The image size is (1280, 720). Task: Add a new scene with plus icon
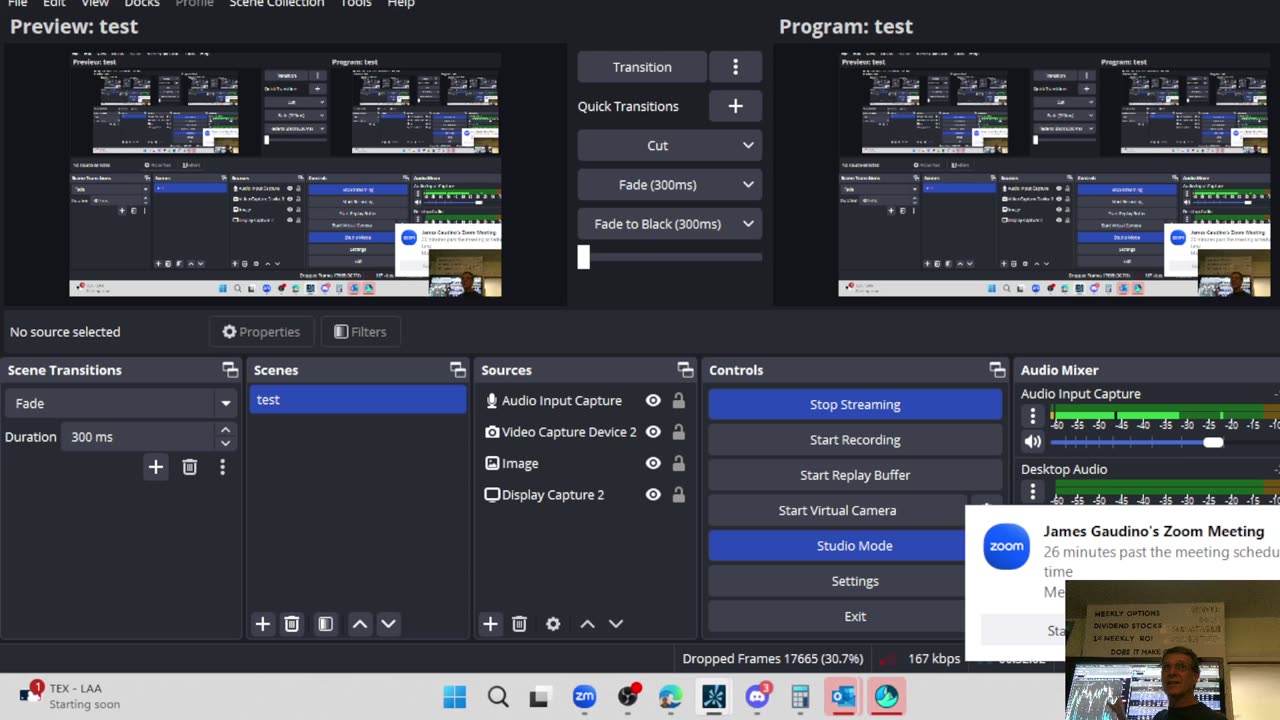pyautogui.click(x=262, y=624)
